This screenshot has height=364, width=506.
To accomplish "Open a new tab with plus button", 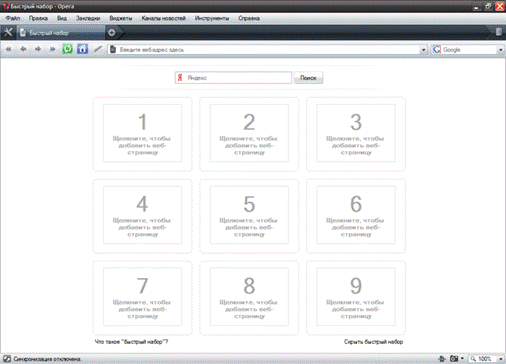I will pos(112,33).
